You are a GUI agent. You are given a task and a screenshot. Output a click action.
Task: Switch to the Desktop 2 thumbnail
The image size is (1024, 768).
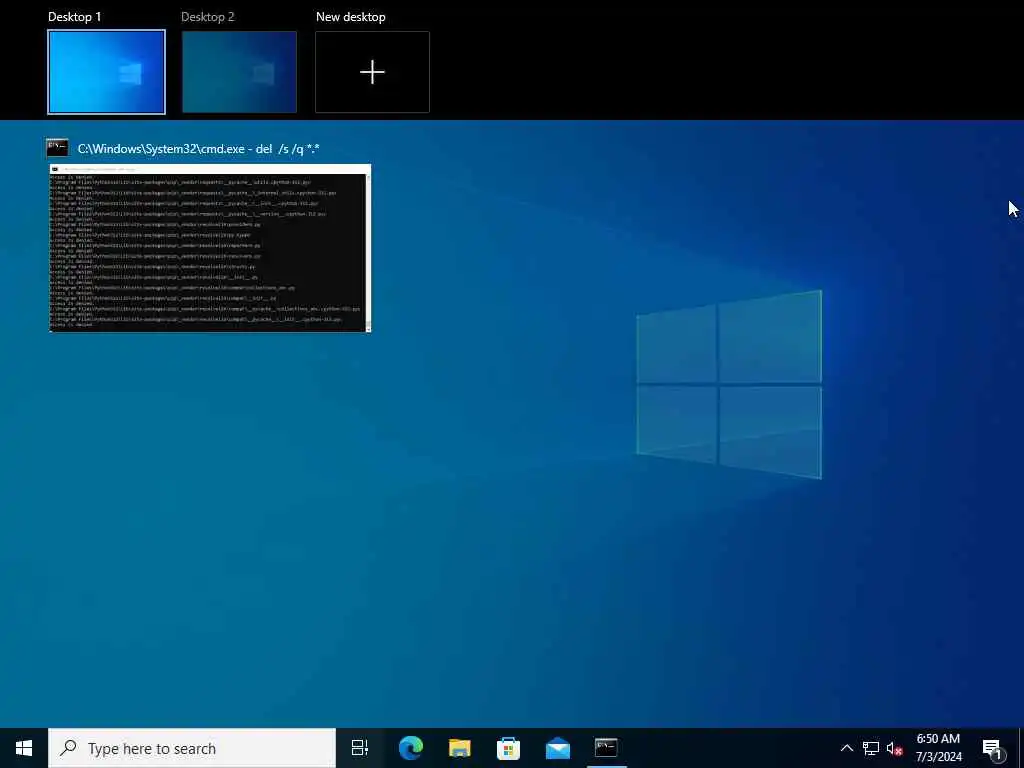pos(239,72)
